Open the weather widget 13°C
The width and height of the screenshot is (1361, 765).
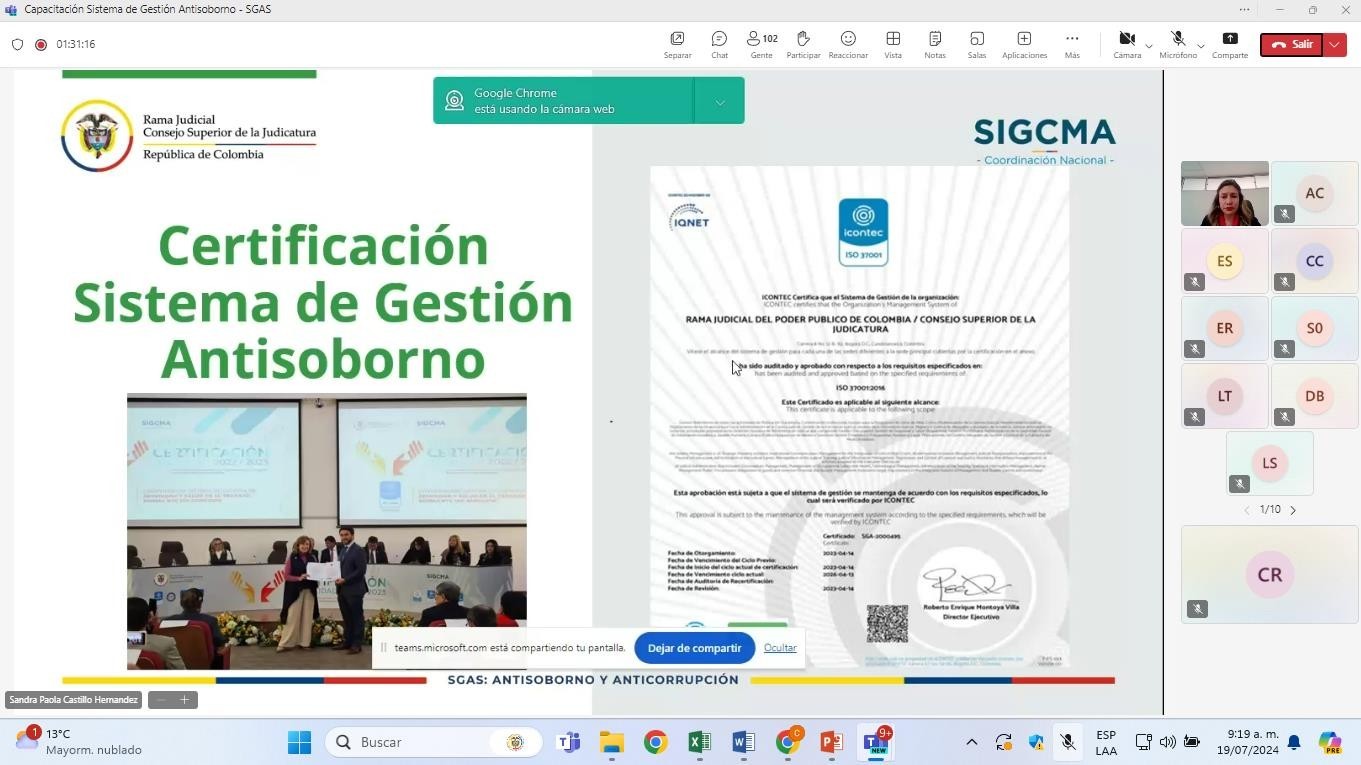pos(79,742)
